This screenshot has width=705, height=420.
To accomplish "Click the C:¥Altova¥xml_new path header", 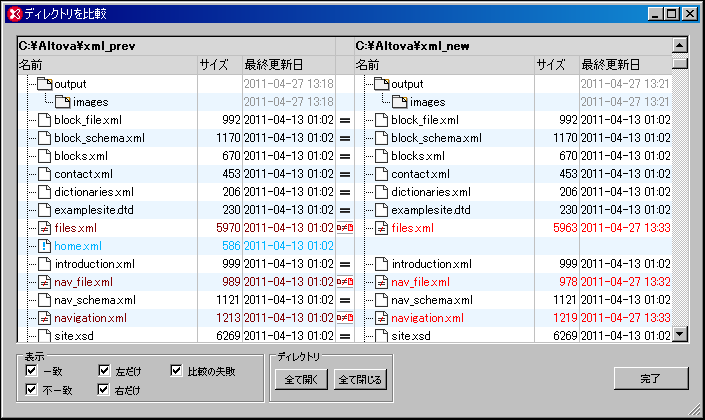I will [412, 46].
